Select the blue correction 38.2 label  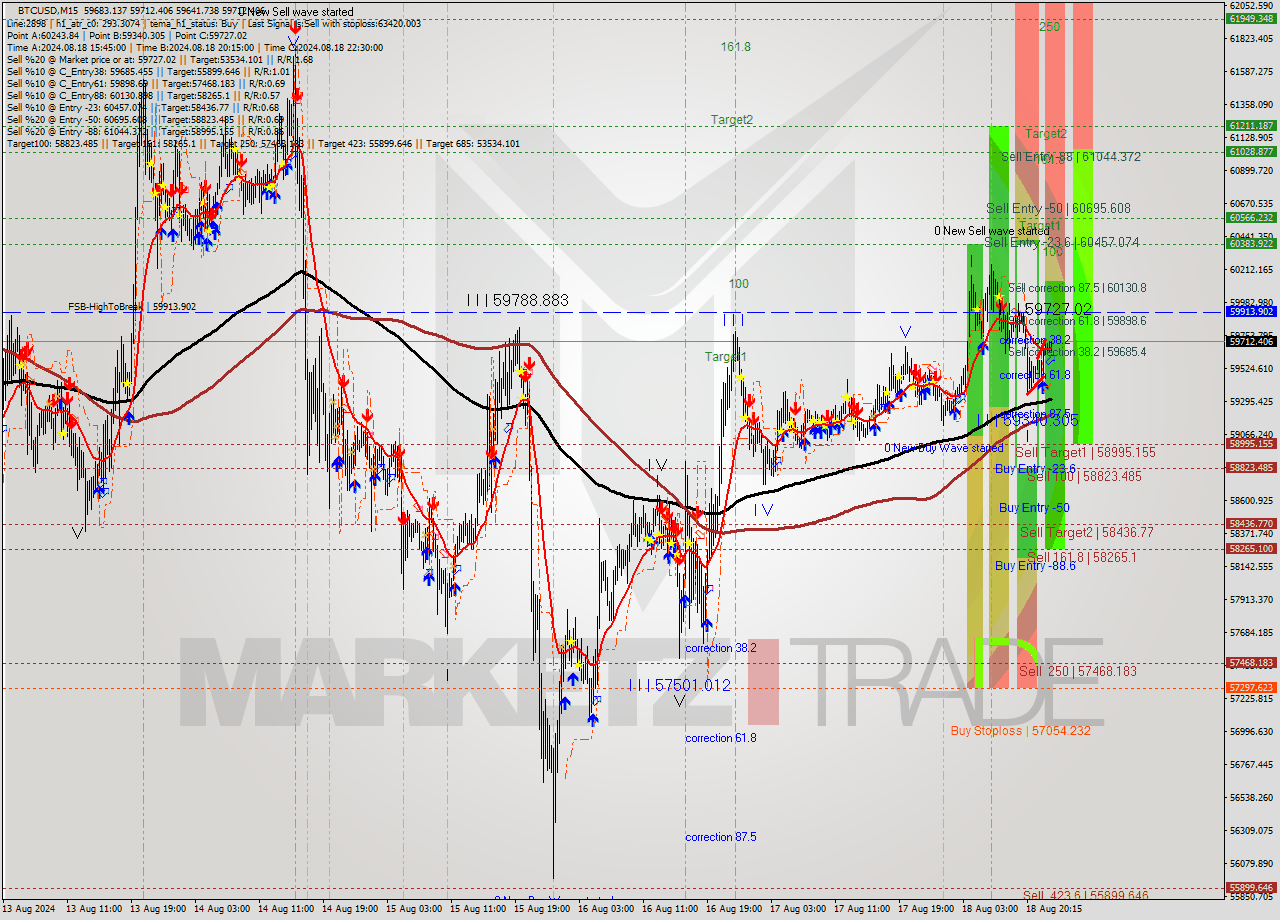point(721,648)
